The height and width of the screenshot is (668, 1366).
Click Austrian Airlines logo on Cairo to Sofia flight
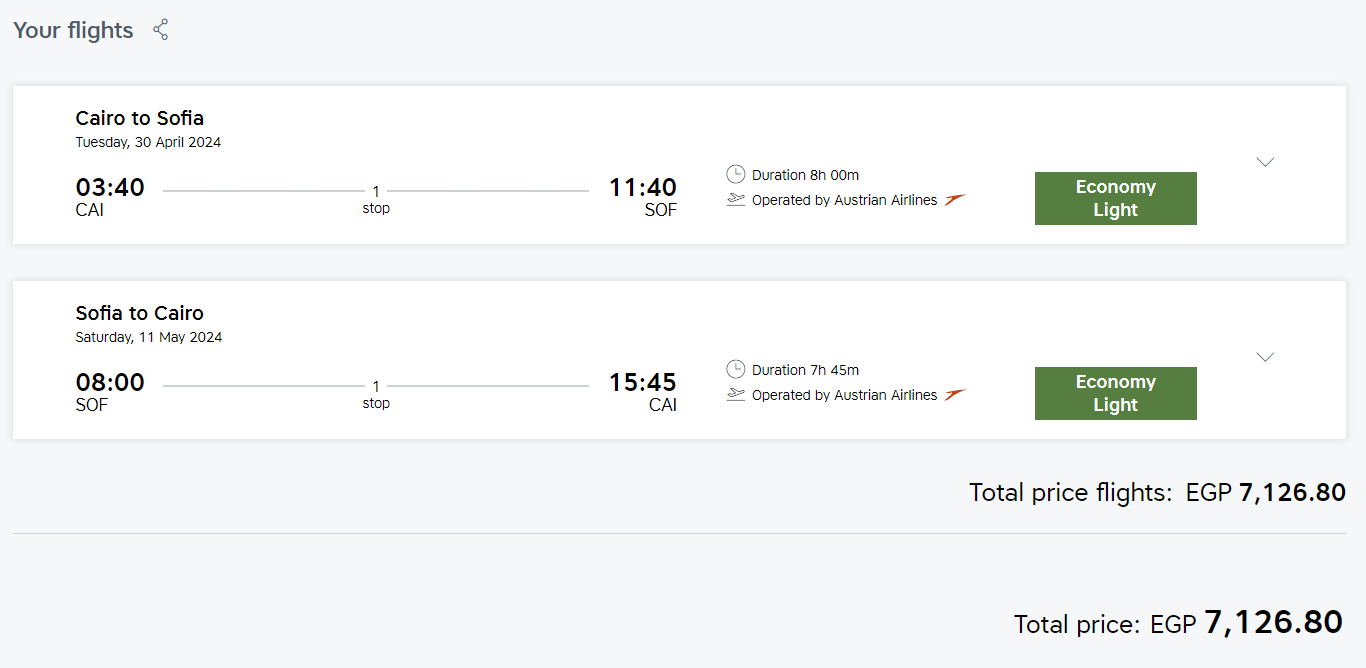click(x=955, y=200)
